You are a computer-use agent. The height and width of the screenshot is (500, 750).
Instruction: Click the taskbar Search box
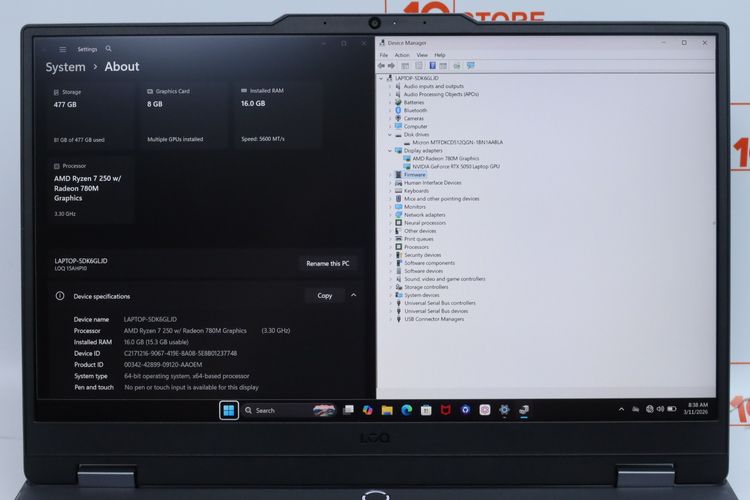pyautogui.click(x=289, y=410)
